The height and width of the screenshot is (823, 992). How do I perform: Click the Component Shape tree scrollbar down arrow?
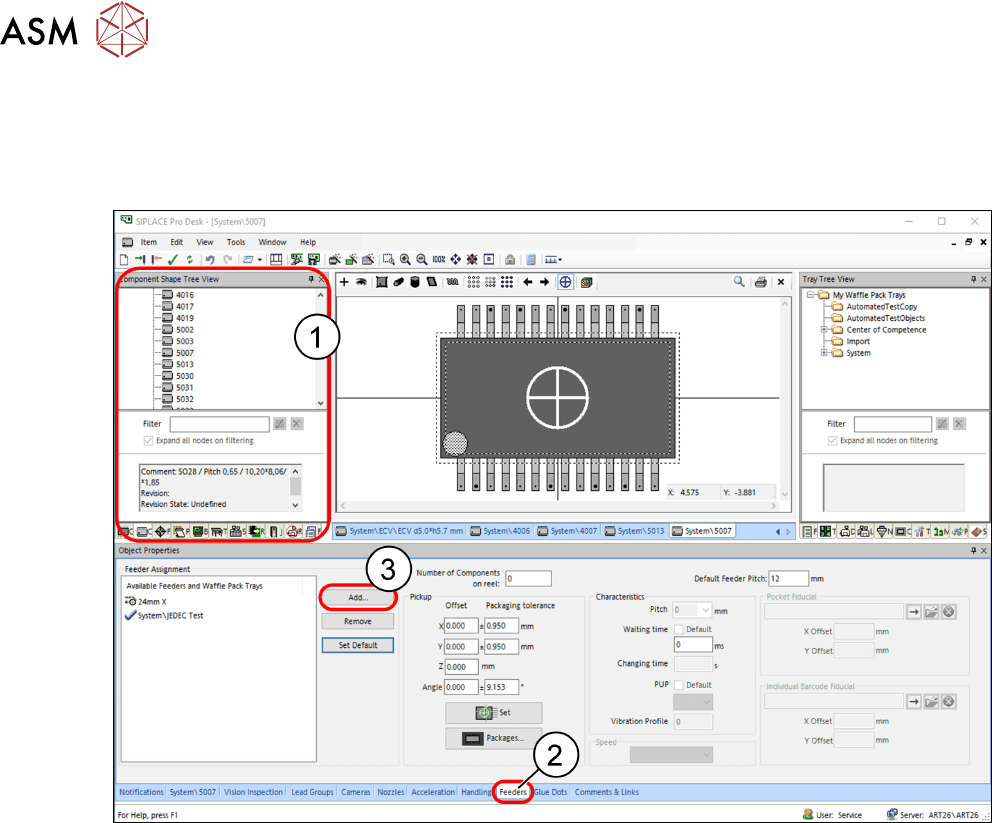320,403
